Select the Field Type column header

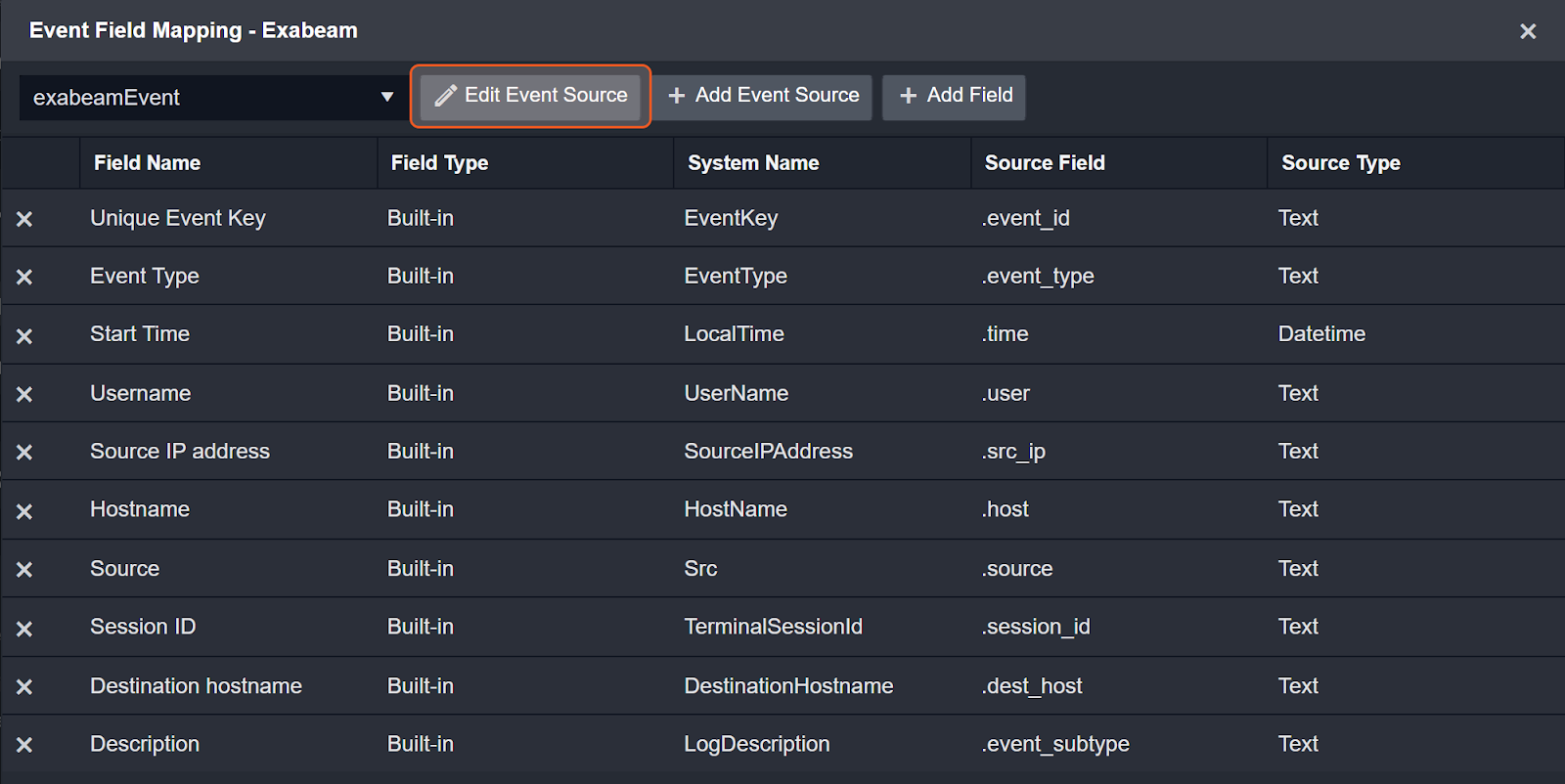[439, 163]
